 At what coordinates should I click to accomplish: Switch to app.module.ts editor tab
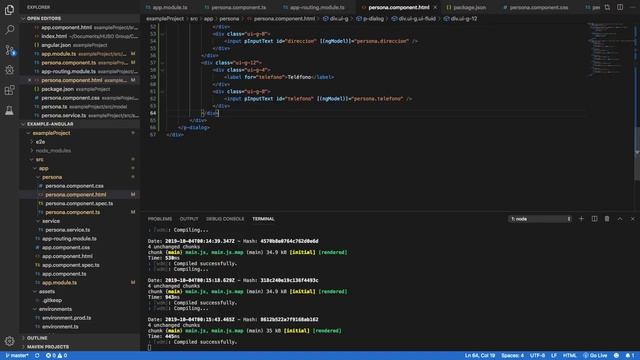[169, 7]
